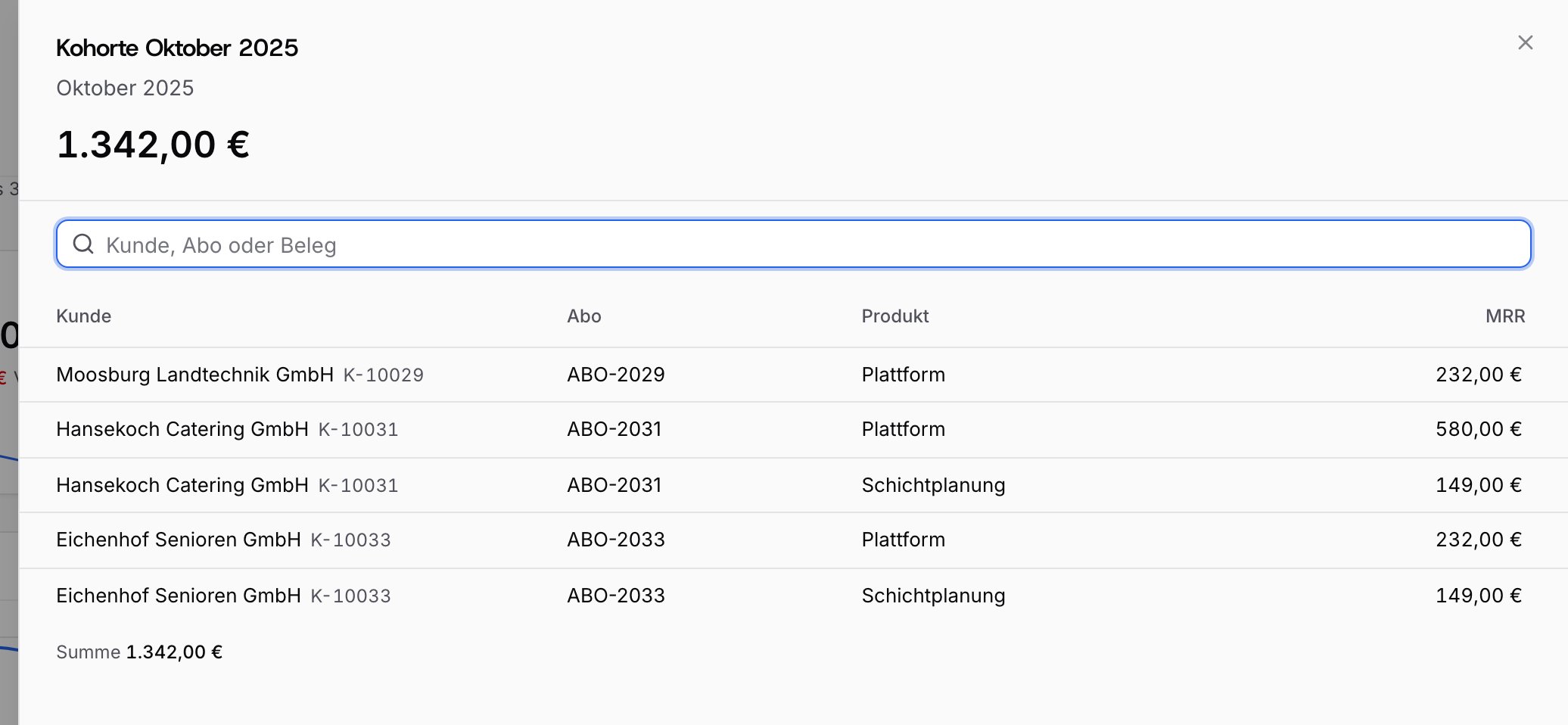Click the Kunde column header
The height and width of the screenshot is (725, 1568).
[x=83, y=316]
